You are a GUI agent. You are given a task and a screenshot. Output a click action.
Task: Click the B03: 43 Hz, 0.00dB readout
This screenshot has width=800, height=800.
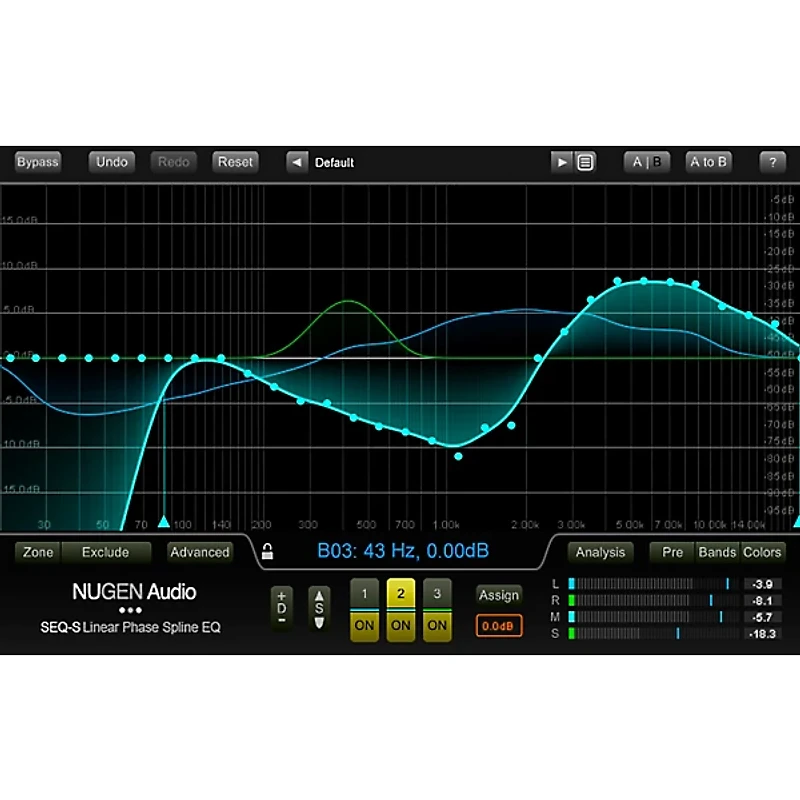[403, 551]
